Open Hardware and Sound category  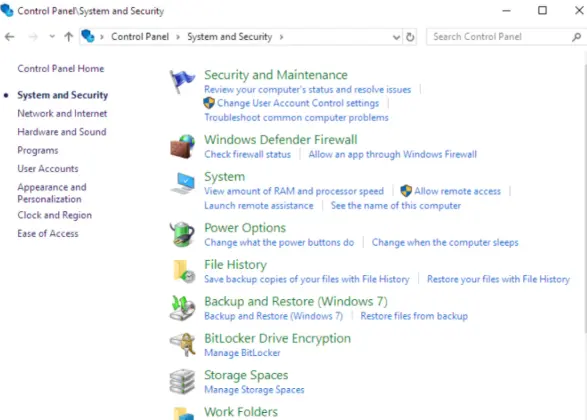[62, 132]
